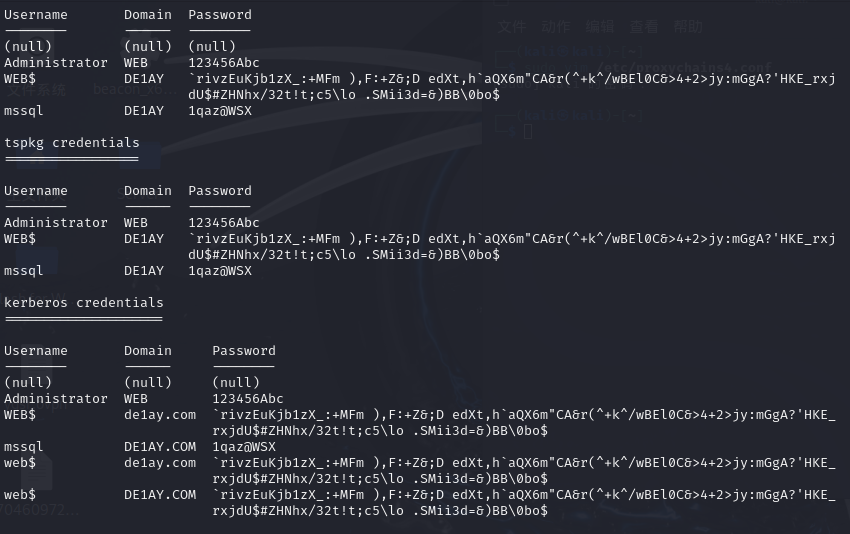
Task: Open the faint 帮助 menu
Action: point(687,27)
